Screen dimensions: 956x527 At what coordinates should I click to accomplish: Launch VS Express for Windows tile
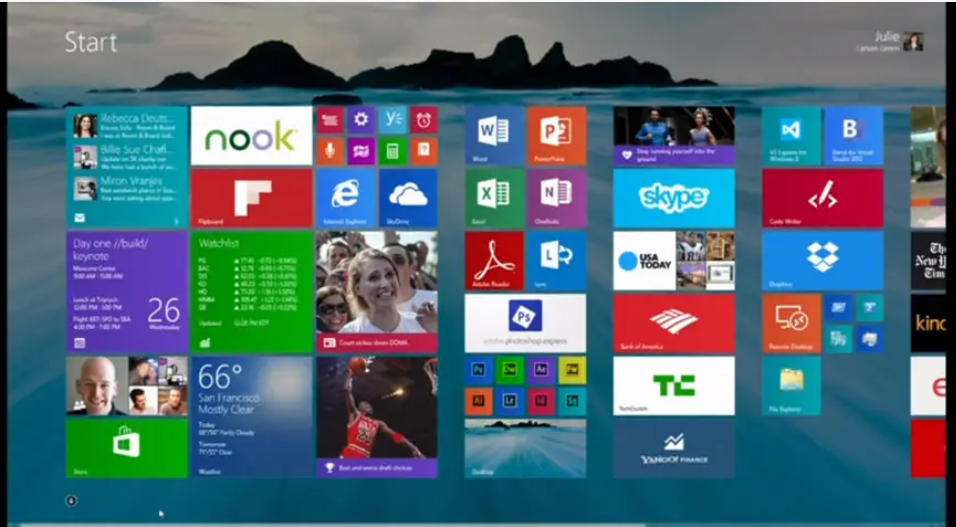791,135
